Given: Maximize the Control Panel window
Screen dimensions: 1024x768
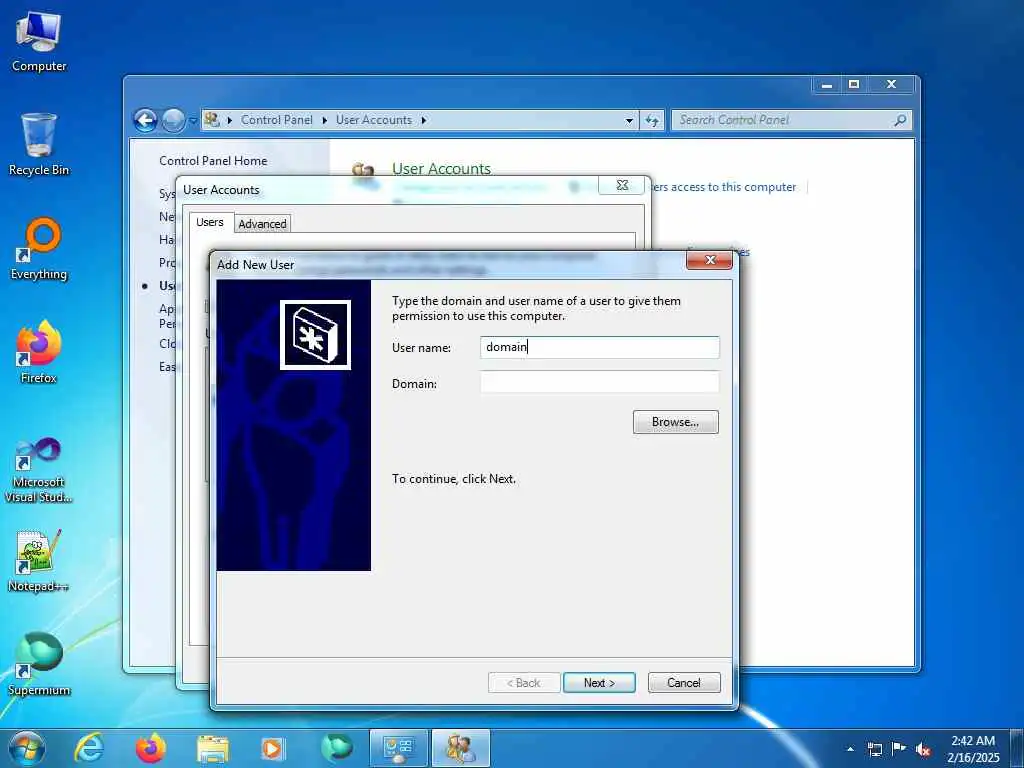Looking at the screenshot, I should click(x=854, y=84).
